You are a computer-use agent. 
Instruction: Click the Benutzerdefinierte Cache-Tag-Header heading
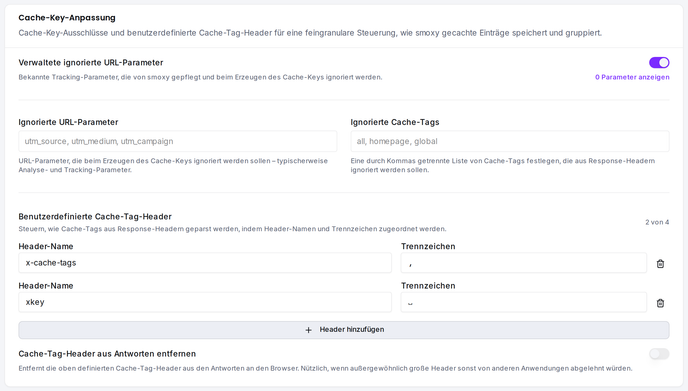(x=95, y=216)
